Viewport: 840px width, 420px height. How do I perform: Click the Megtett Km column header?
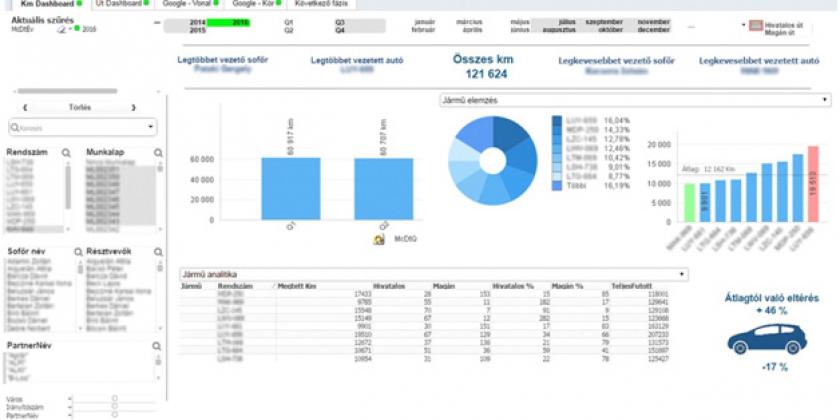[x=298, y=286]
